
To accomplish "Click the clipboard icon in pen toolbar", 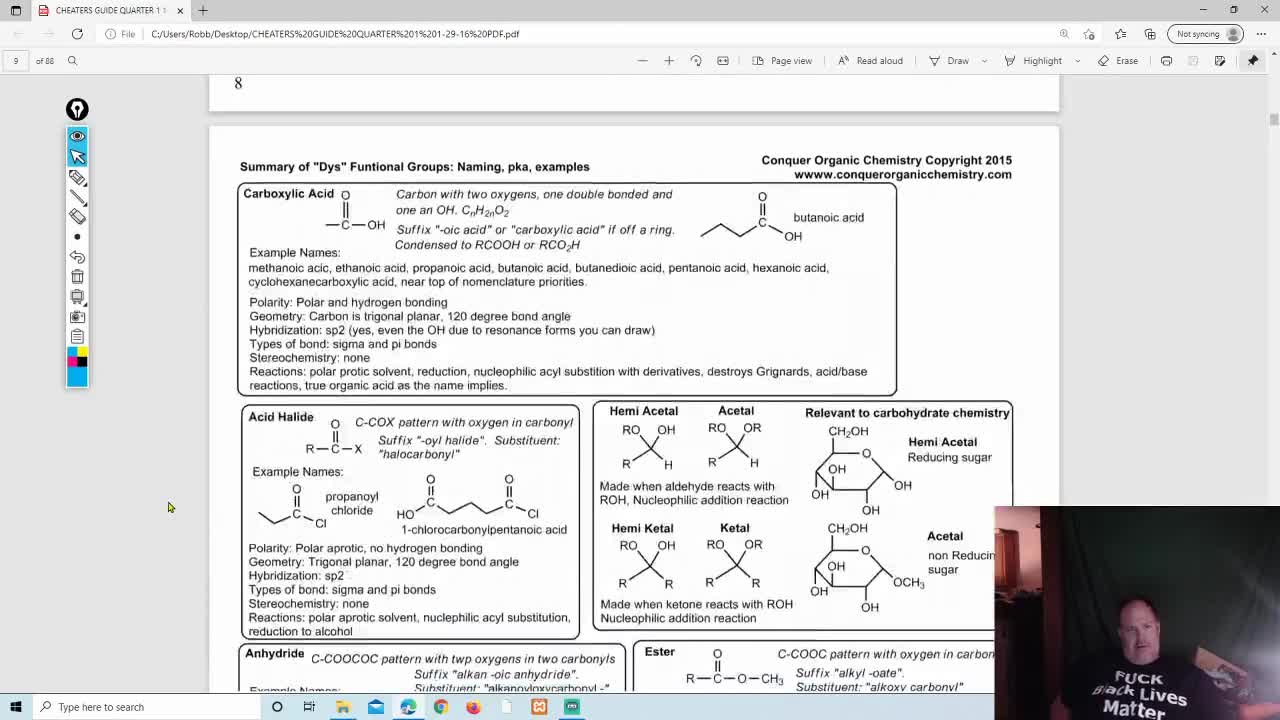I will coord(77,336).
